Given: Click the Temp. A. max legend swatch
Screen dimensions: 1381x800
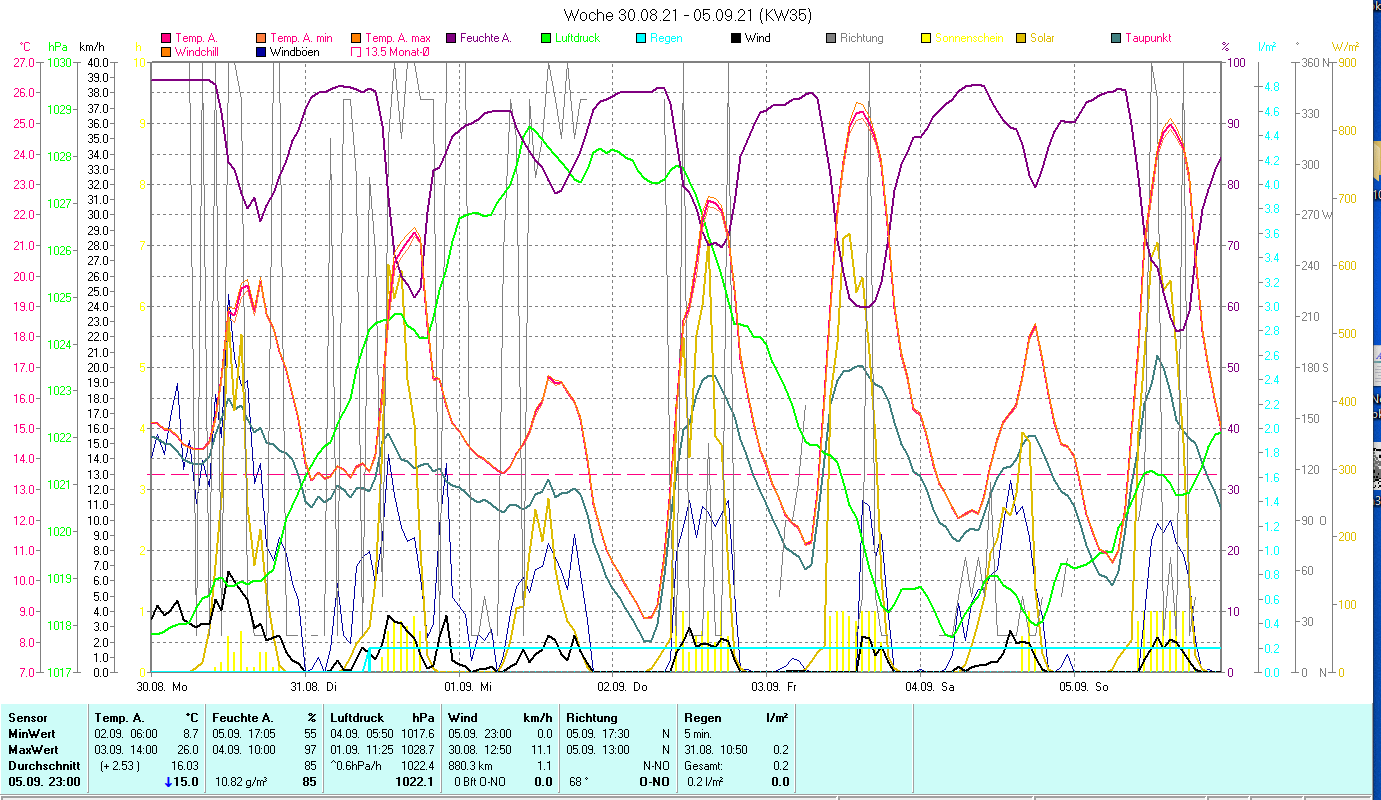Looking at the screenshot, I should pos(355,38).
